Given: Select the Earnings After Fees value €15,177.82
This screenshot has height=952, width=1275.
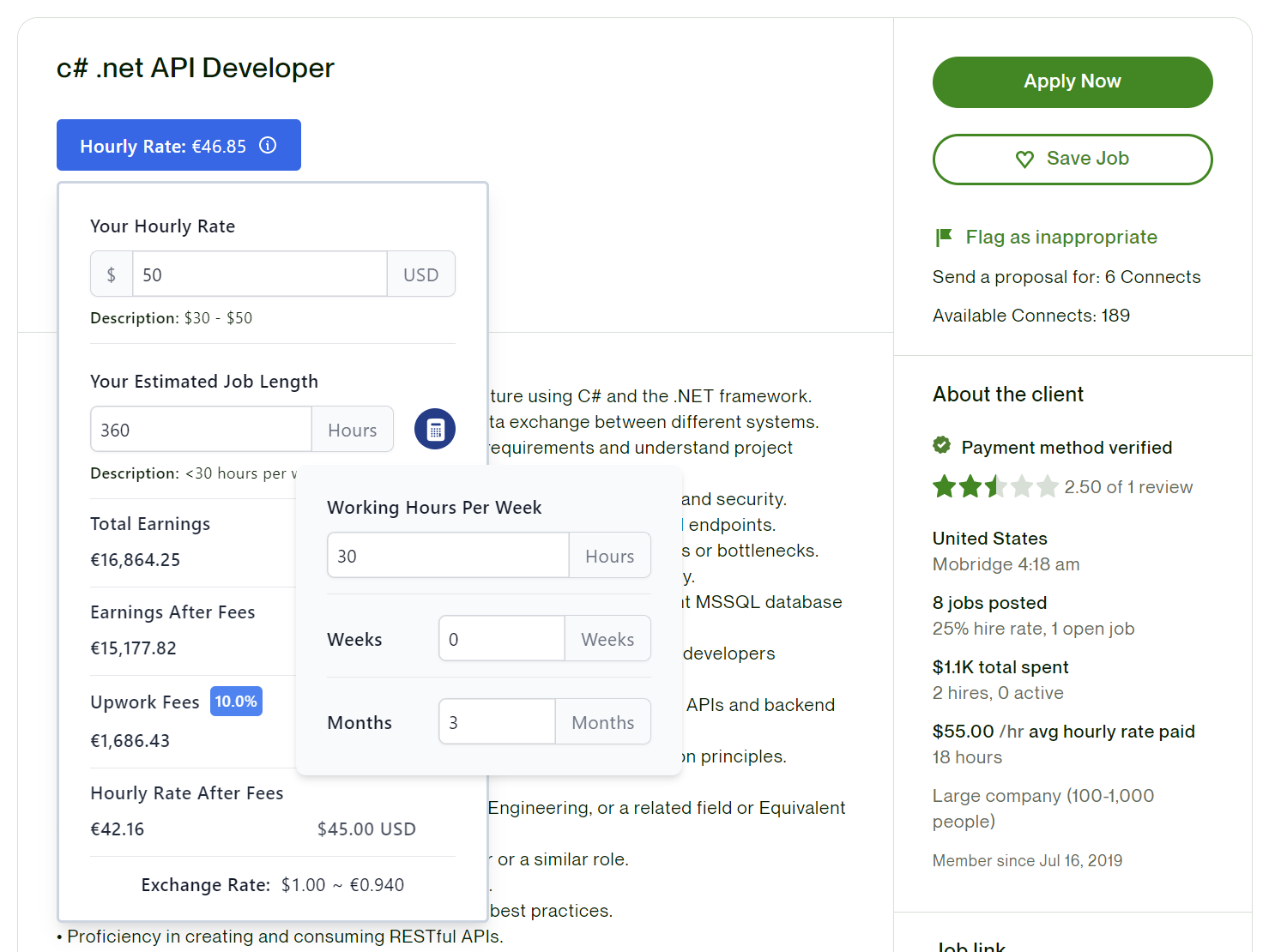Looking at the screenshot, I should click(x=134, y=648).
